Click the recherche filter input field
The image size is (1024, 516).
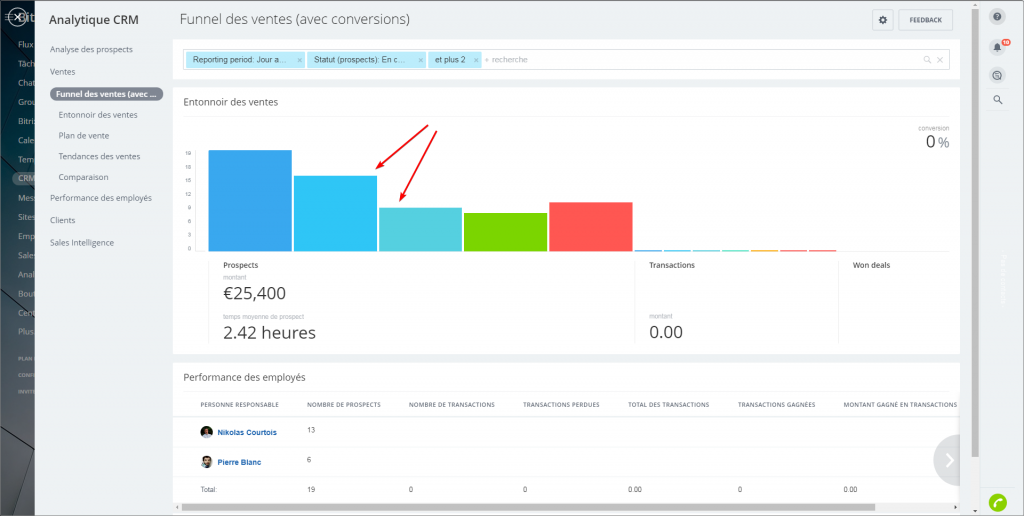click(700, 60)
